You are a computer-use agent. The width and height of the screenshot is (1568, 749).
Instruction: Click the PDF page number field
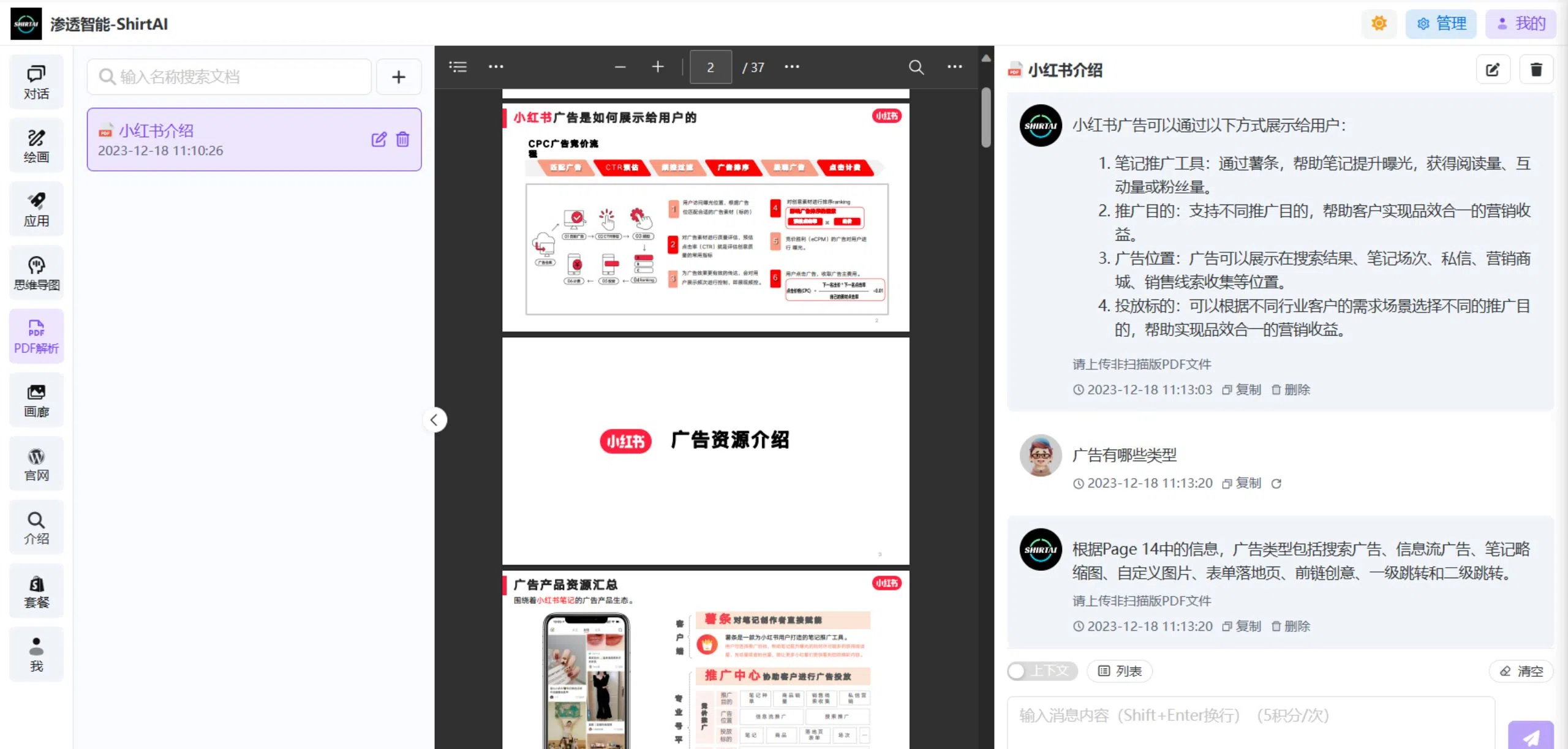(710, 67)
